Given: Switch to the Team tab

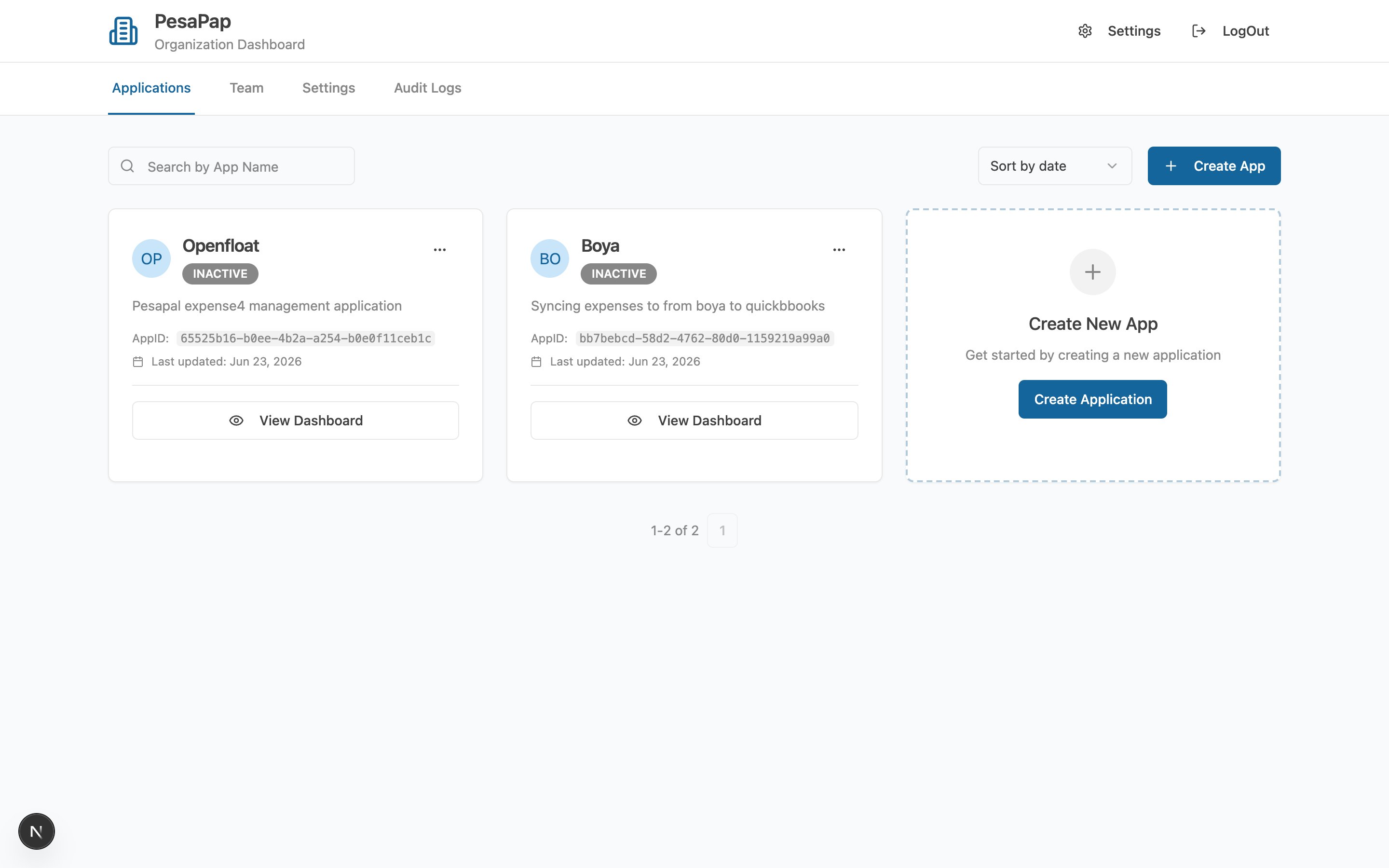Looking at the screenshot, I should [246, 88].
